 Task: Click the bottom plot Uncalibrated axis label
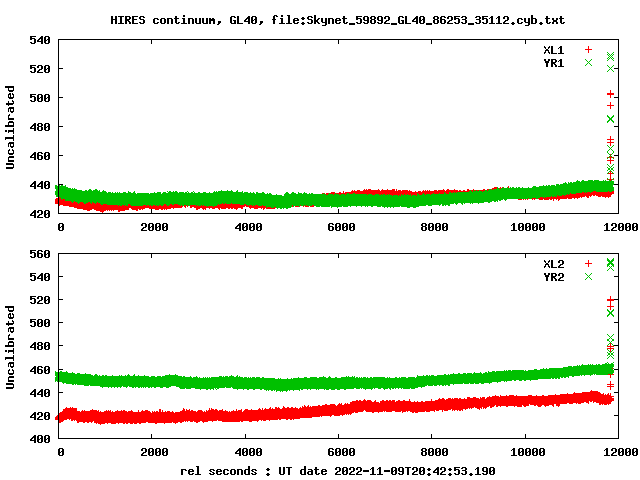coord(10,347)
